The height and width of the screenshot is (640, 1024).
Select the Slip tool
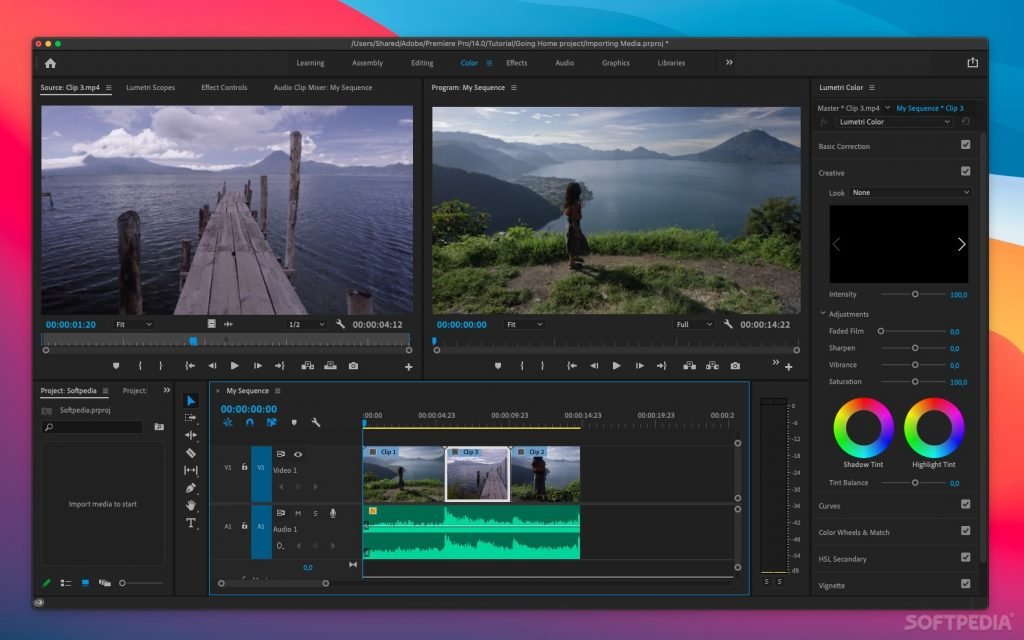click(x=191, y=470)
